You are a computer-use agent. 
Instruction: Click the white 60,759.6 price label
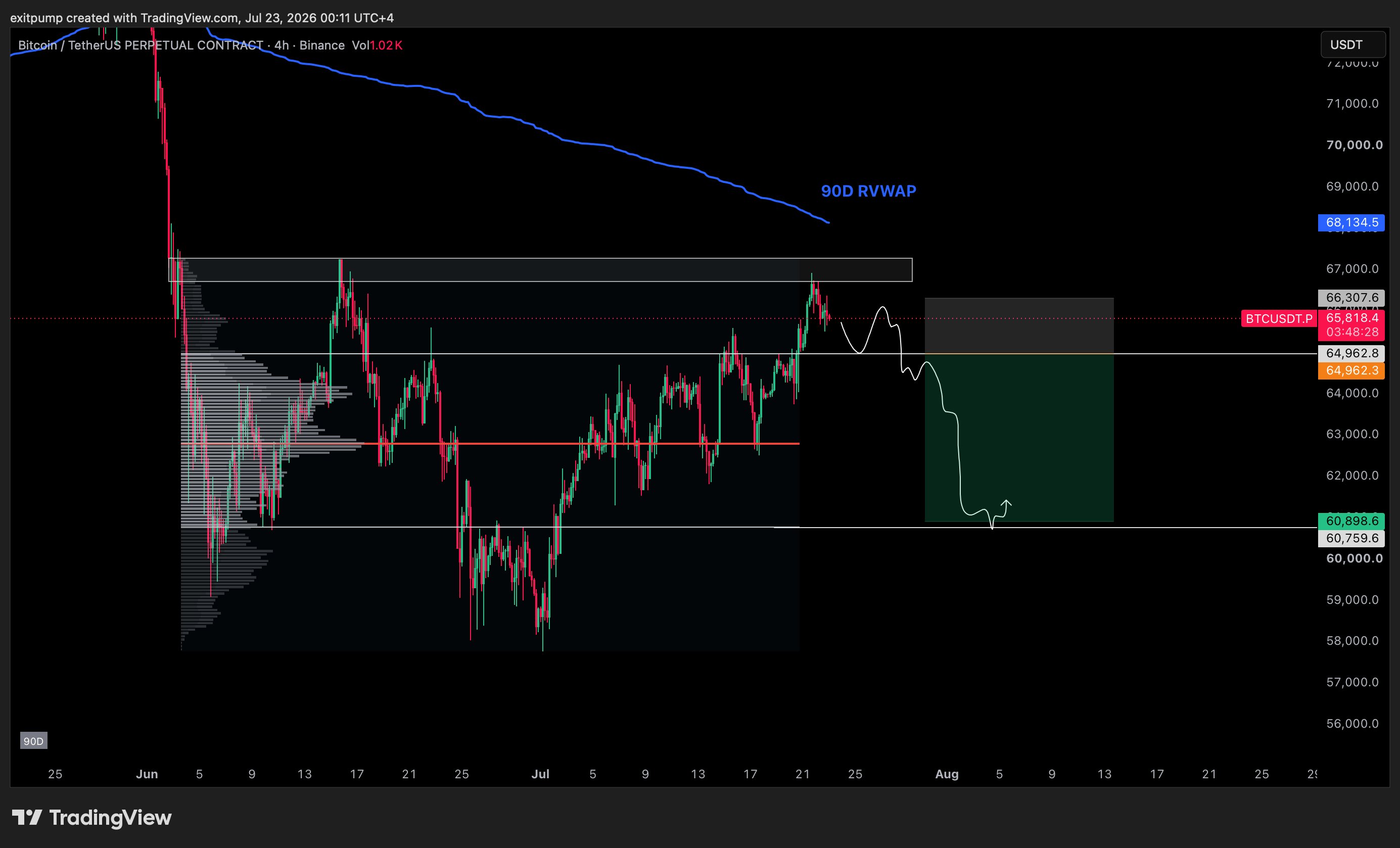point(1351,538)
